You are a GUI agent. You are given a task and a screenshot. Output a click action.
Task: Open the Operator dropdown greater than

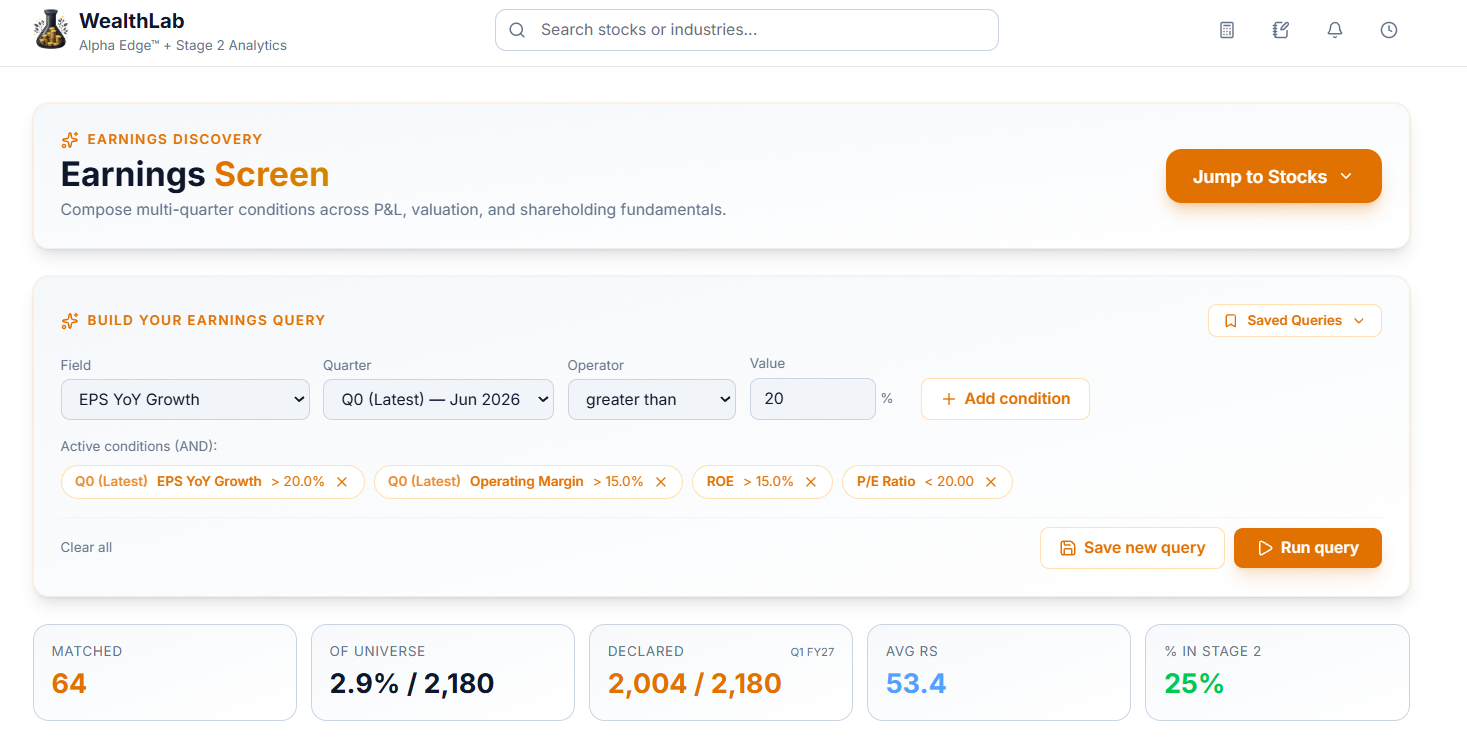(652, 399)
